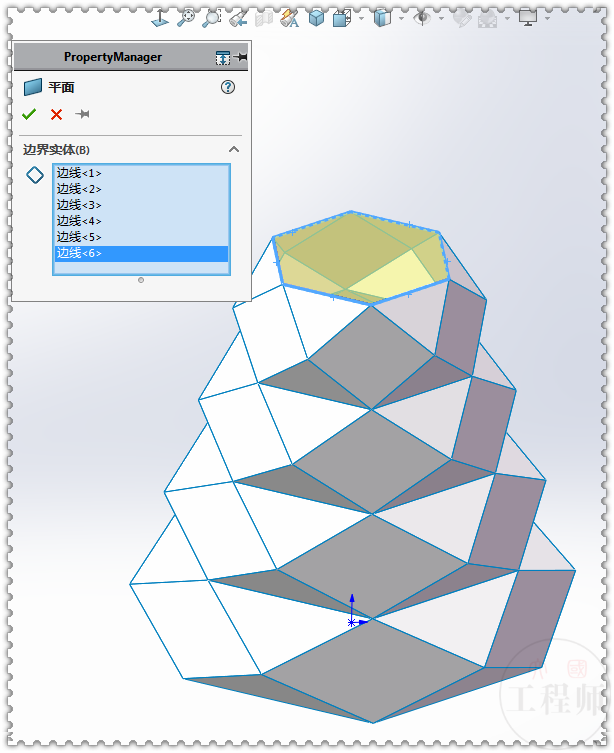Viewport: 614px width, 753px height.
Task: Collapse the 边界实体(B) section
Action: (x=234, y=149)
